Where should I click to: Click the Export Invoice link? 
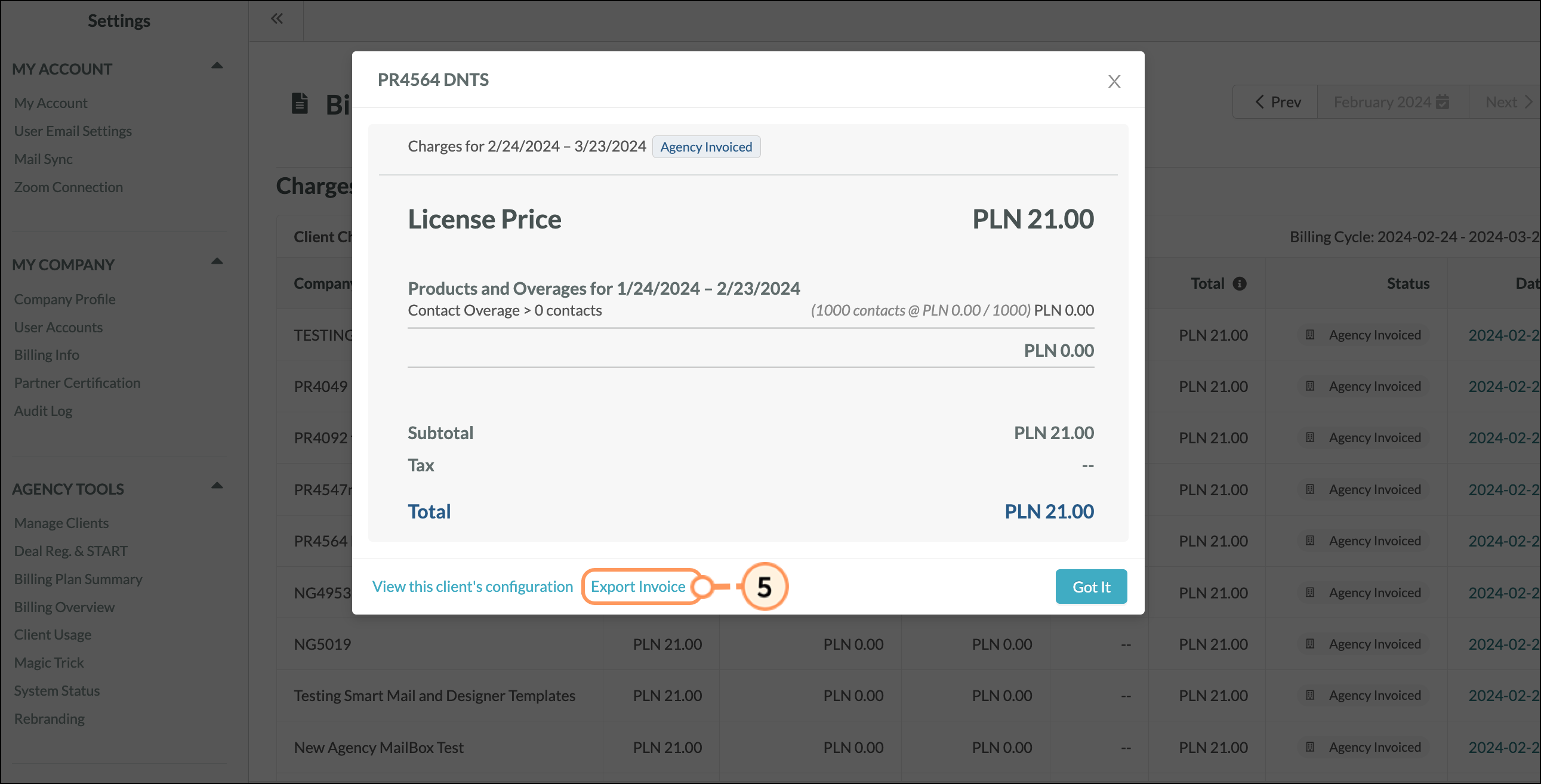638,587
